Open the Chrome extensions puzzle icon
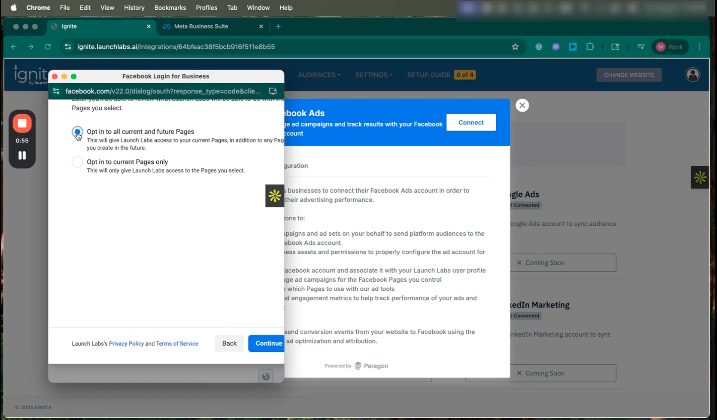717x420 pixels. point(590,47)
